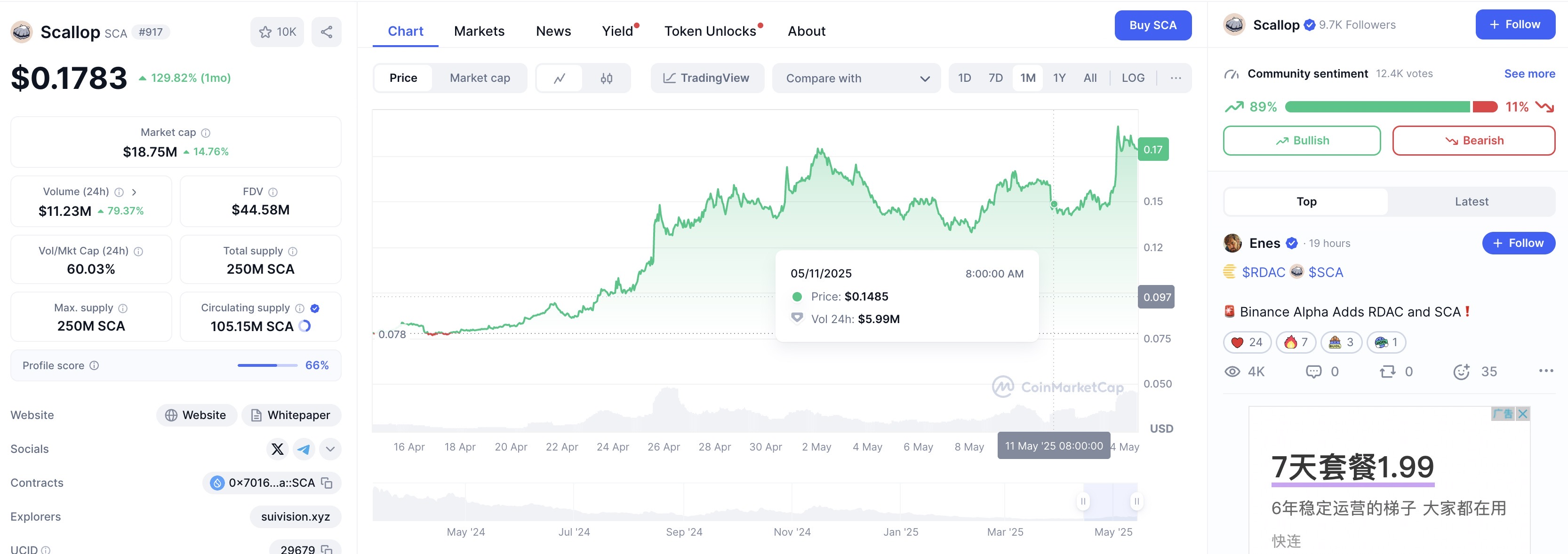This screenshot has height=554, width=1568.
Task: Copy the SCA contract address
Action: coord(327,483)
